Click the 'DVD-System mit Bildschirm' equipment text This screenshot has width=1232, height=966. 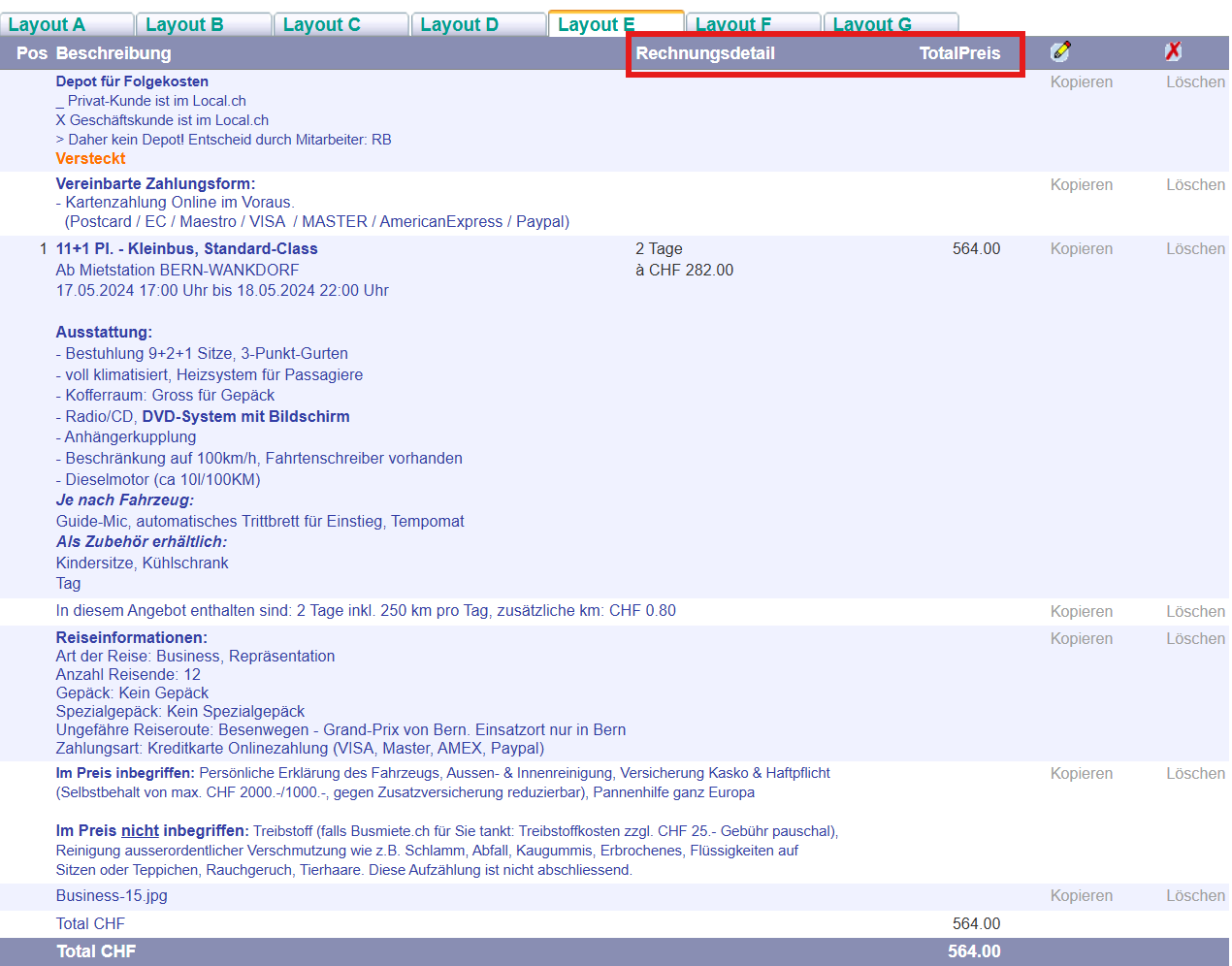(246, 417)
